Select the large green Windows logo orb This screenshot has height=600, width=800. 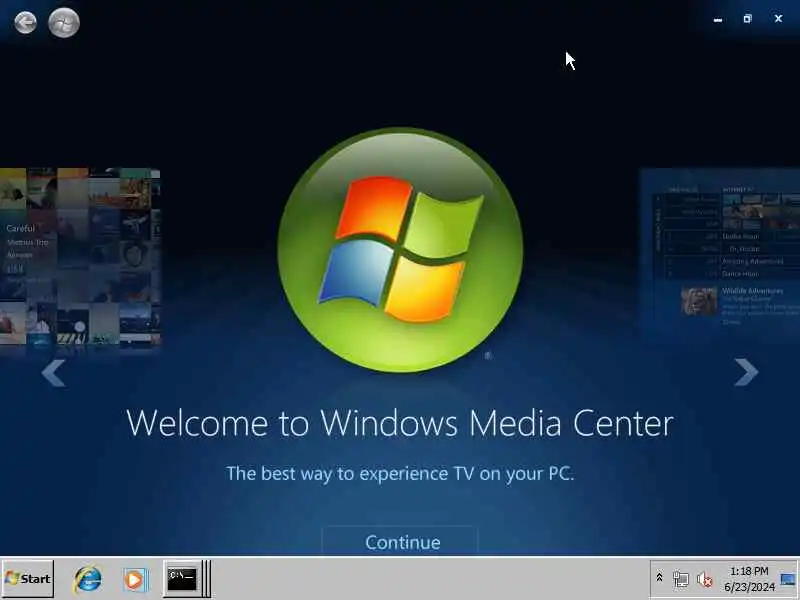[400, 250]
